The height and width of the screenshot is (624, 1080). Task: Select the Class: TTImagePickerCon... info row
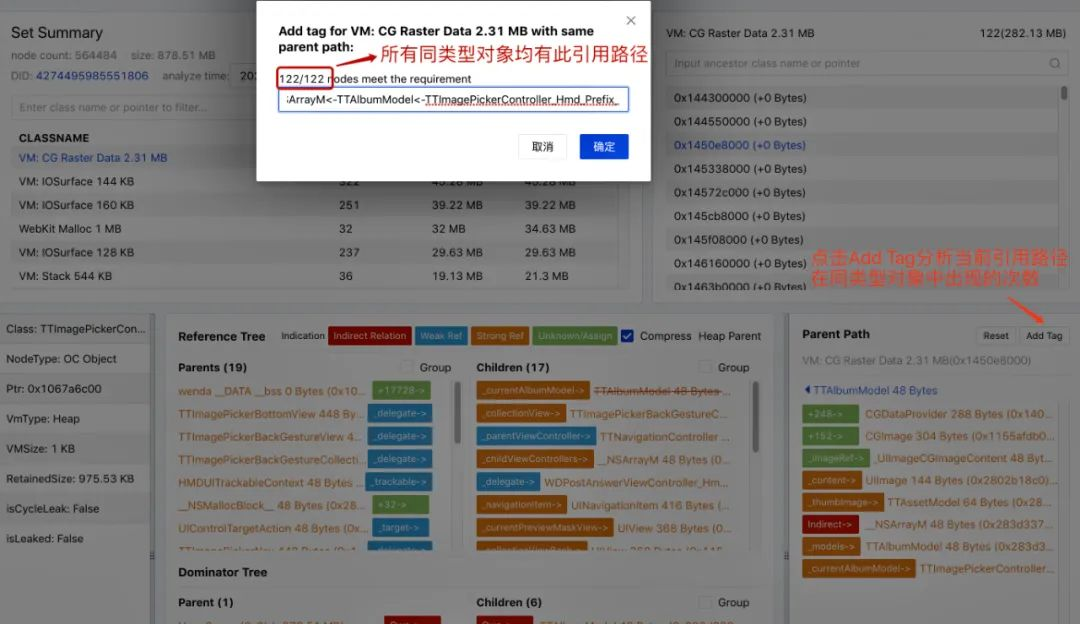[76, 329]
